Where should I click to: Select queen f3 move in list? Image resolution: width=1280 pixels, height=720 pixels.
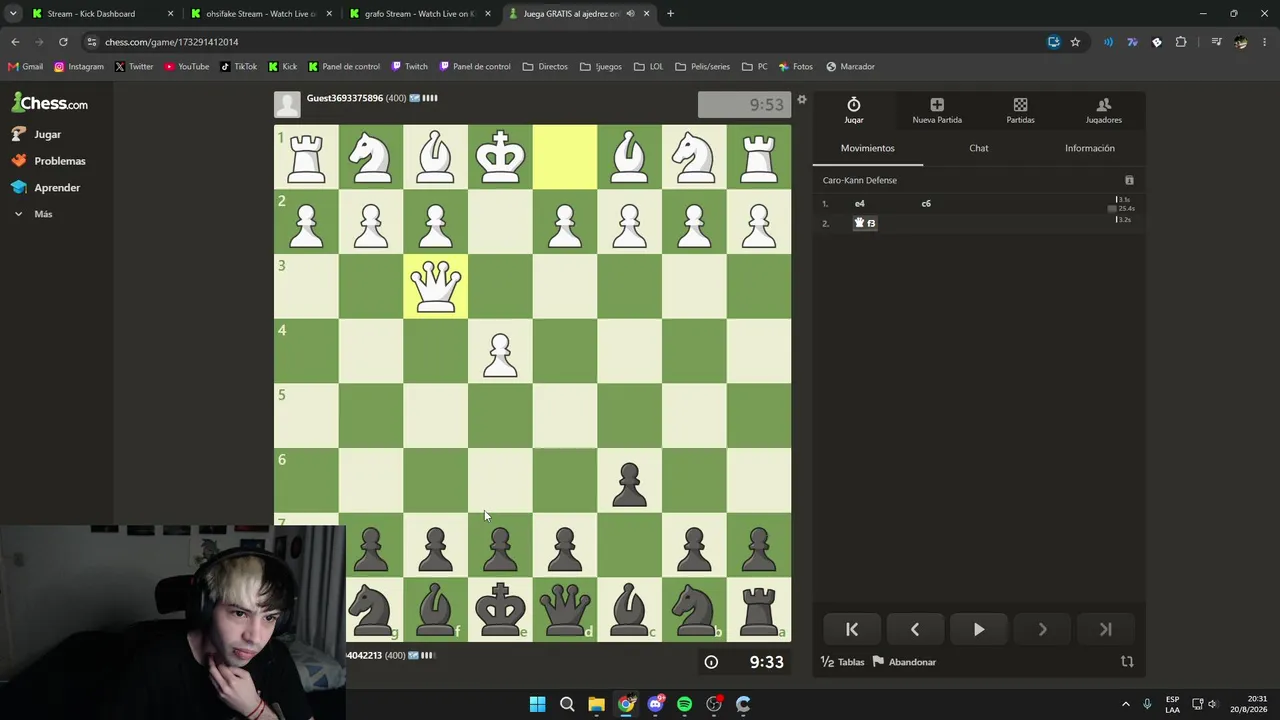[865, 223]
